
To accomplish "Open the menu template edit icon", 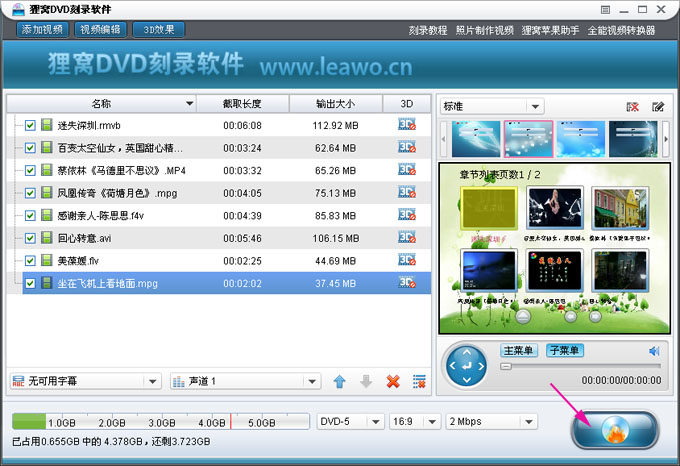I will (x=657, y=107).
